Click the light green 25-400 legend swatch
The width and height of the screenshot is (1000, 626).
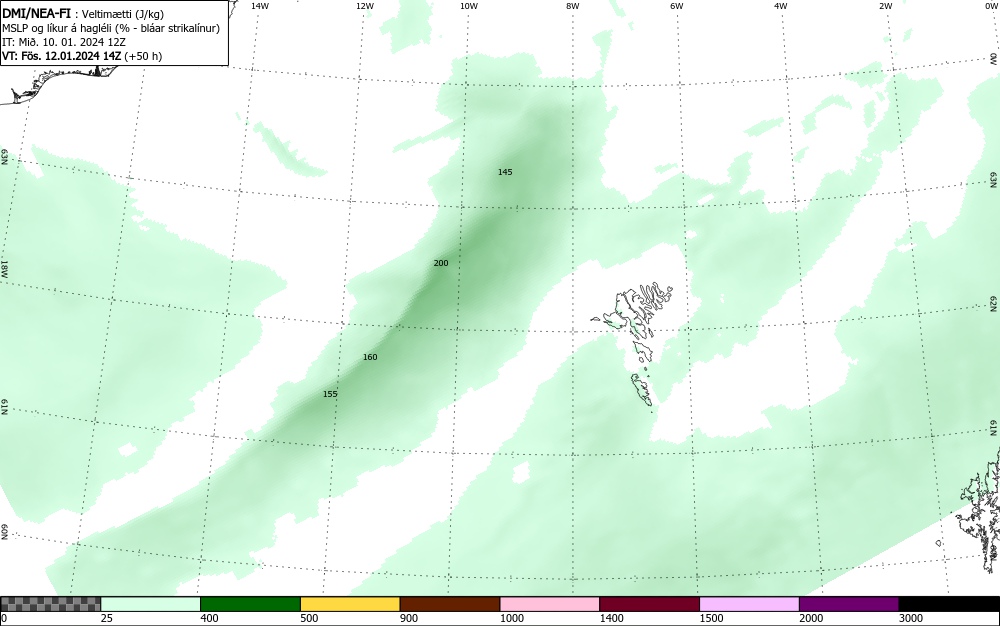[x=151, y=604]
